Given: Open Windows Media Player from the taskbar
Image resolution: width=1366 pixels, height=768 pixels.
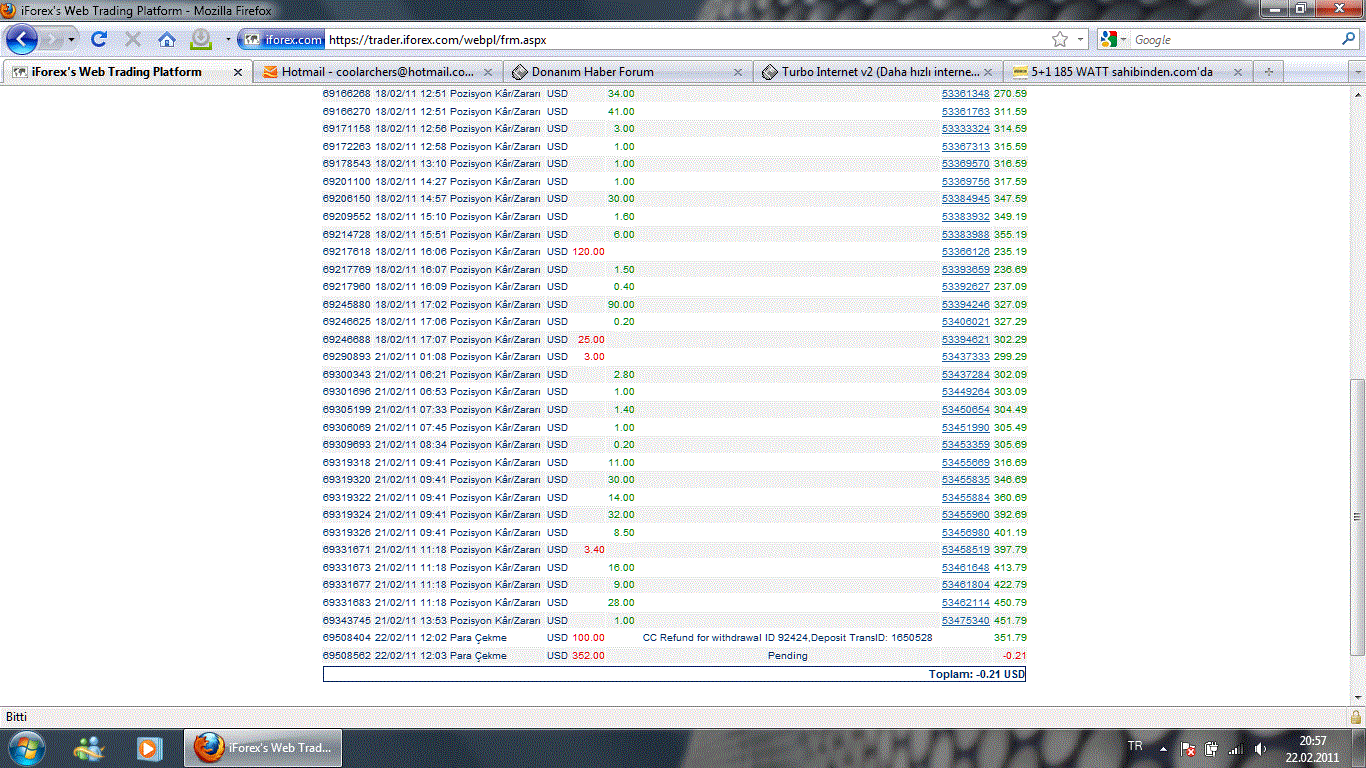Looking at the screenshot, I should [x=149, y=747].
